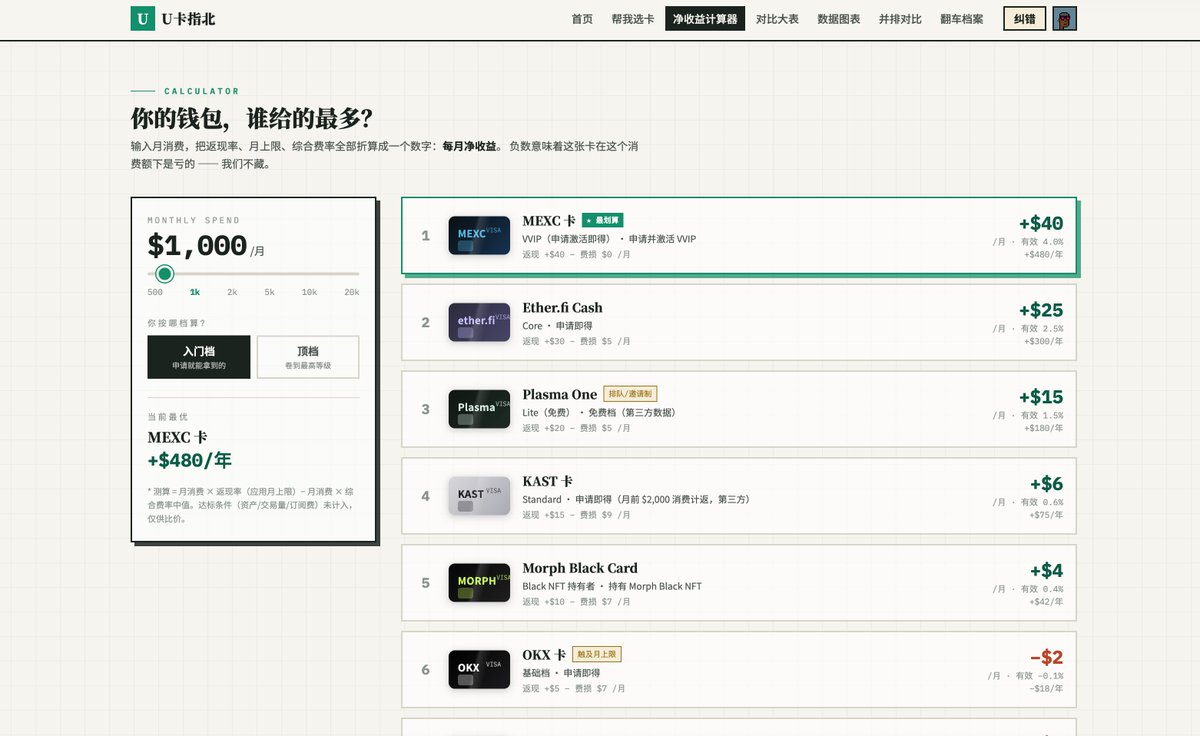Image resolution: width=1200 pixels, height=736 pixels.
Task: Set slider to the 5k mark
Action: 270,292
